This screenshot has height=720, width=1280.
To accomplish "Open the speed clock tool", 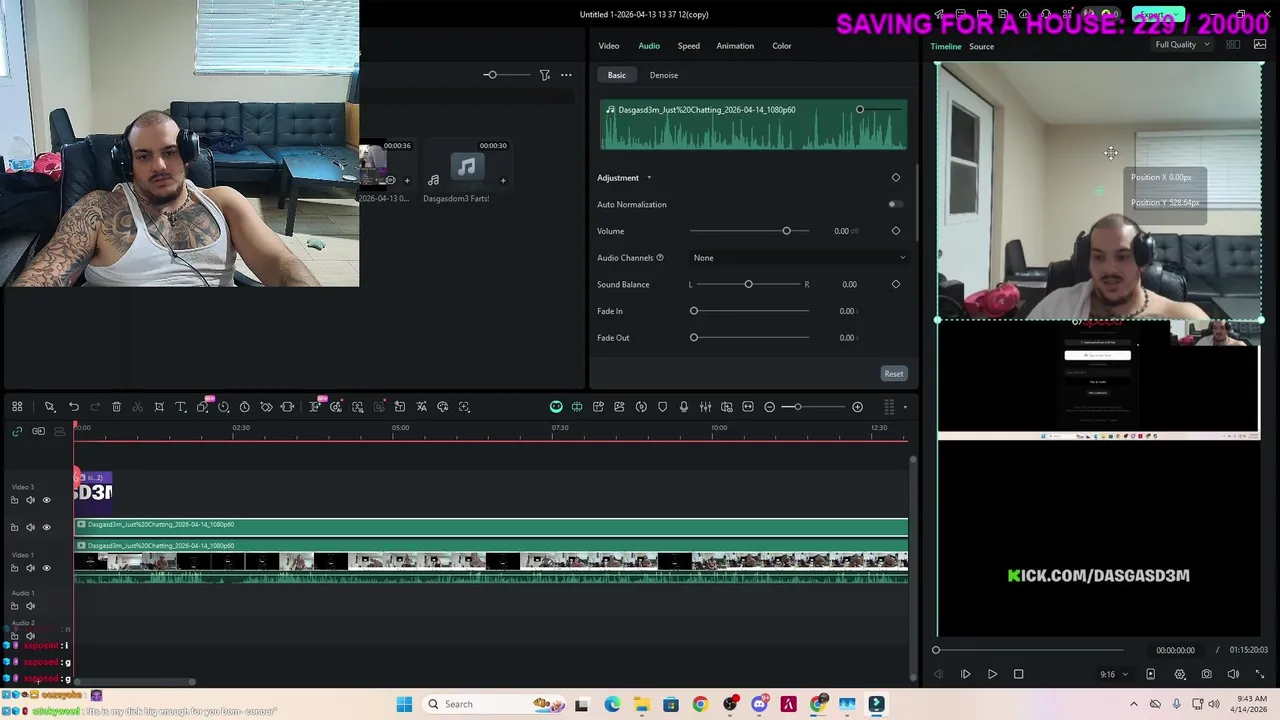I will click(244, 407).
